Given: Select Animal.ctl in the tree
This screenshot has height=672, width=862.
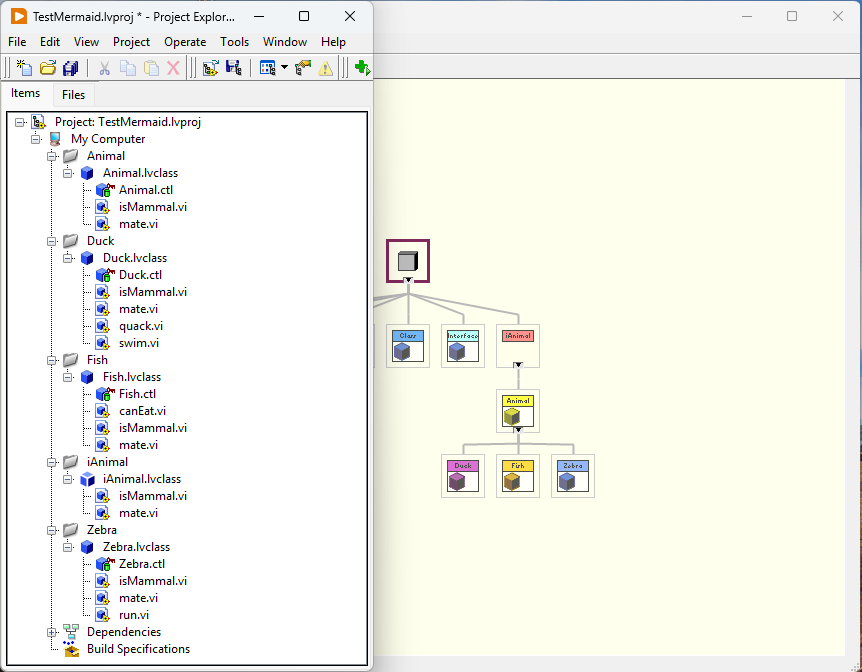Looking at the screenshot, I should click(x=146, y=190).
